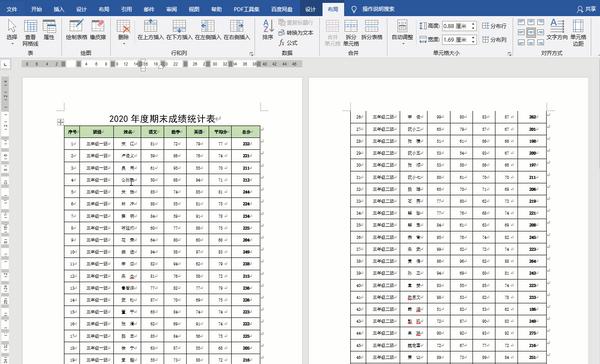Click Split Table (拆分表格)

coord(372,30)
